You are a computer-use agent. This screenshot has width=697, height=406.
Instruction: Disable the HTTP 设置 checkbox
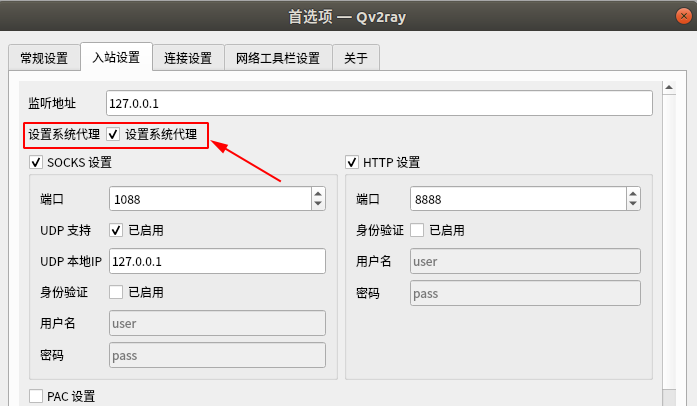click(352, 162)
